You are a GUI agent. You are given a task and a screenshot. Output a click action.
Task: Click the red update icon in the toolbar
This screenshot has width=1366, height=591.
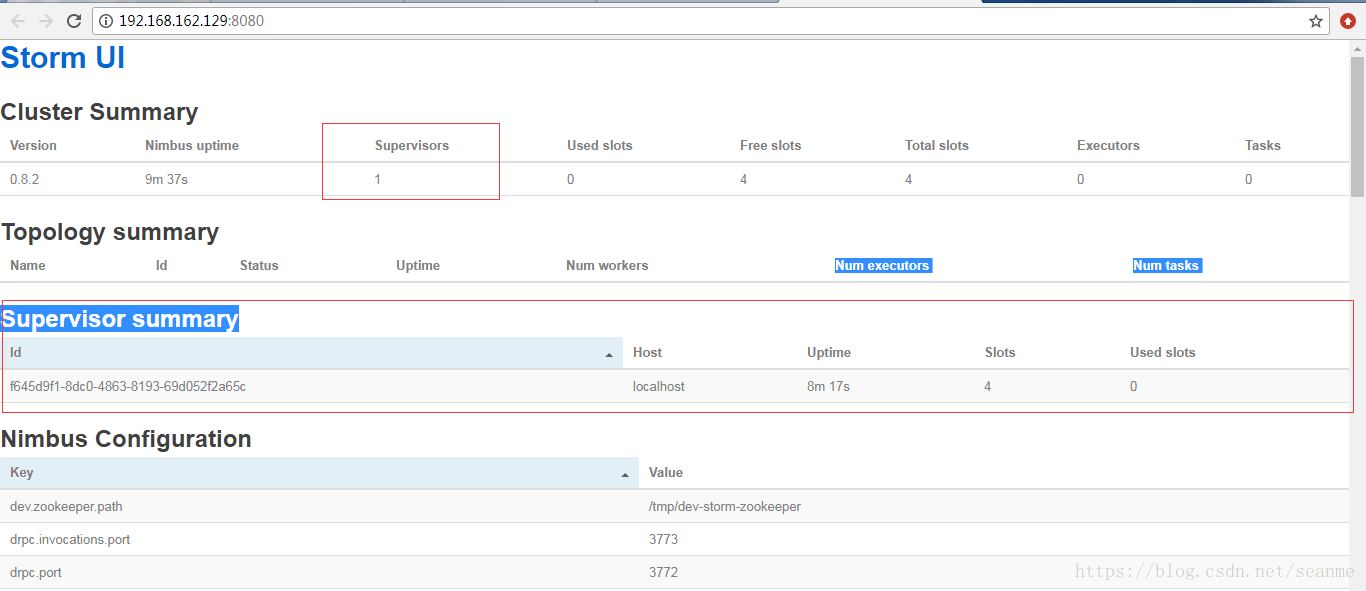click(x=1348, y=21)
